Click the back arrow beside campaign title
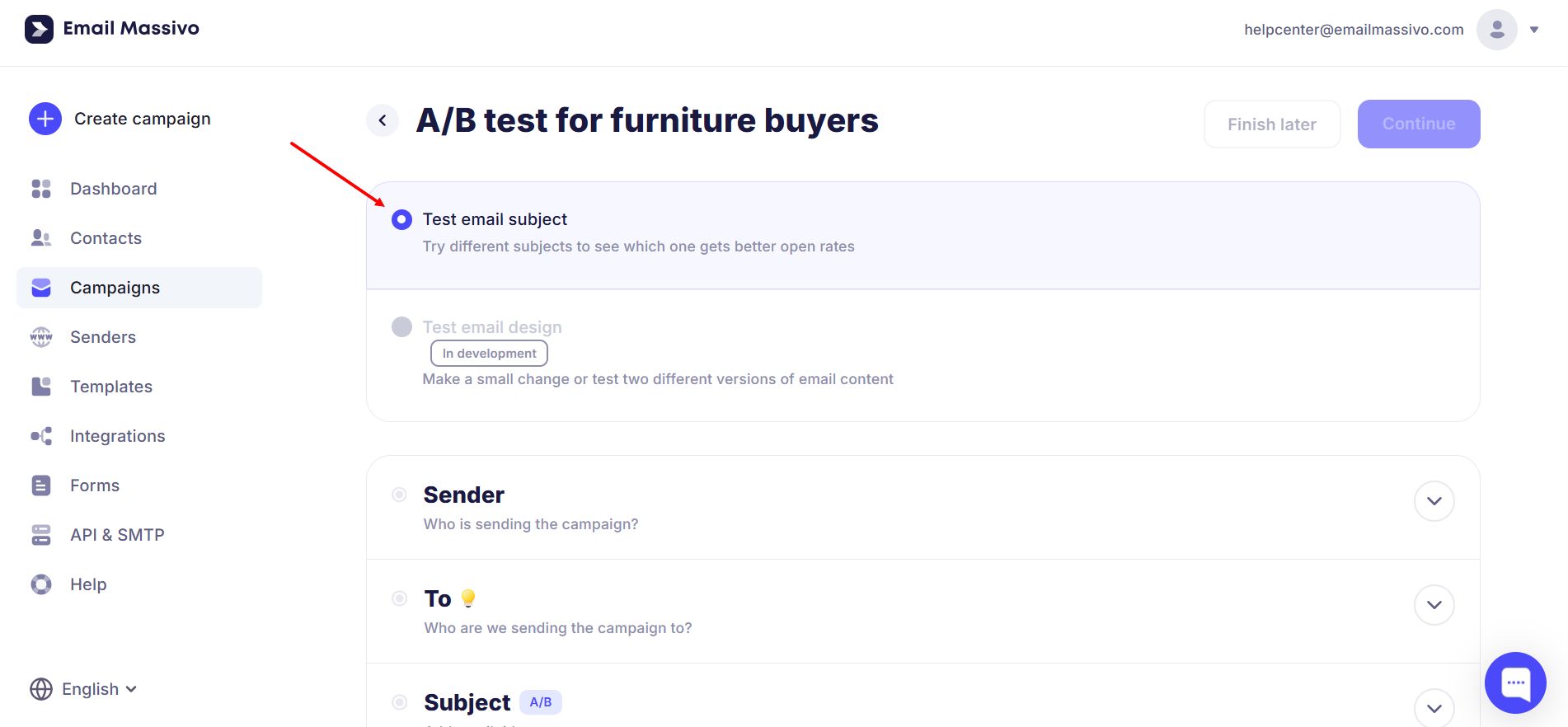 (383, 120)
